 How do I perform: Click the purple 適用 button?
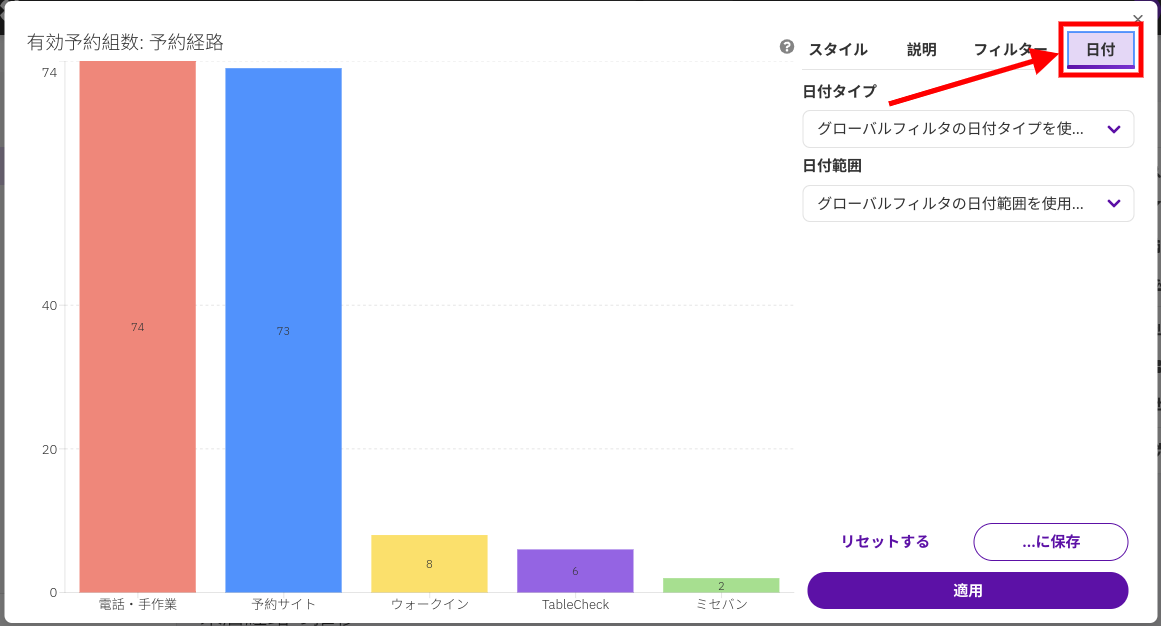(x=967, y=590)
